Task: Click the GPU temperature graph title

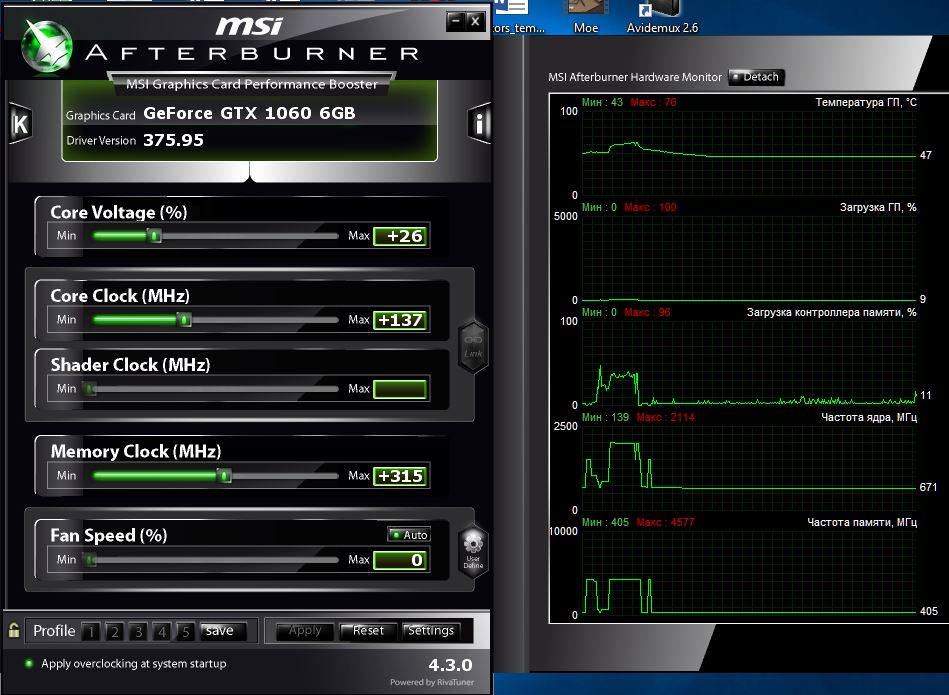Action: (x=865, y=102)
